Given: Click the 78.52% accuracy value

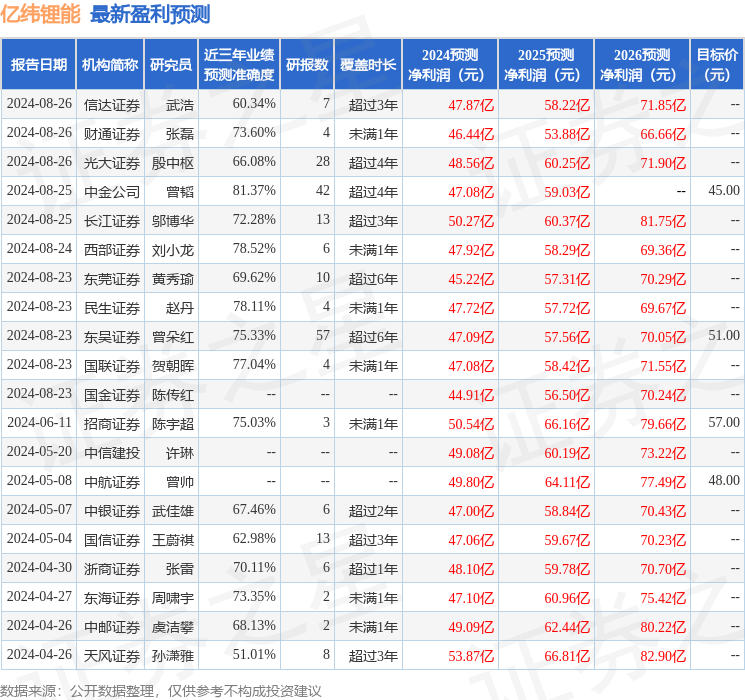Looking at the screenshot, I should coord(254,249).
